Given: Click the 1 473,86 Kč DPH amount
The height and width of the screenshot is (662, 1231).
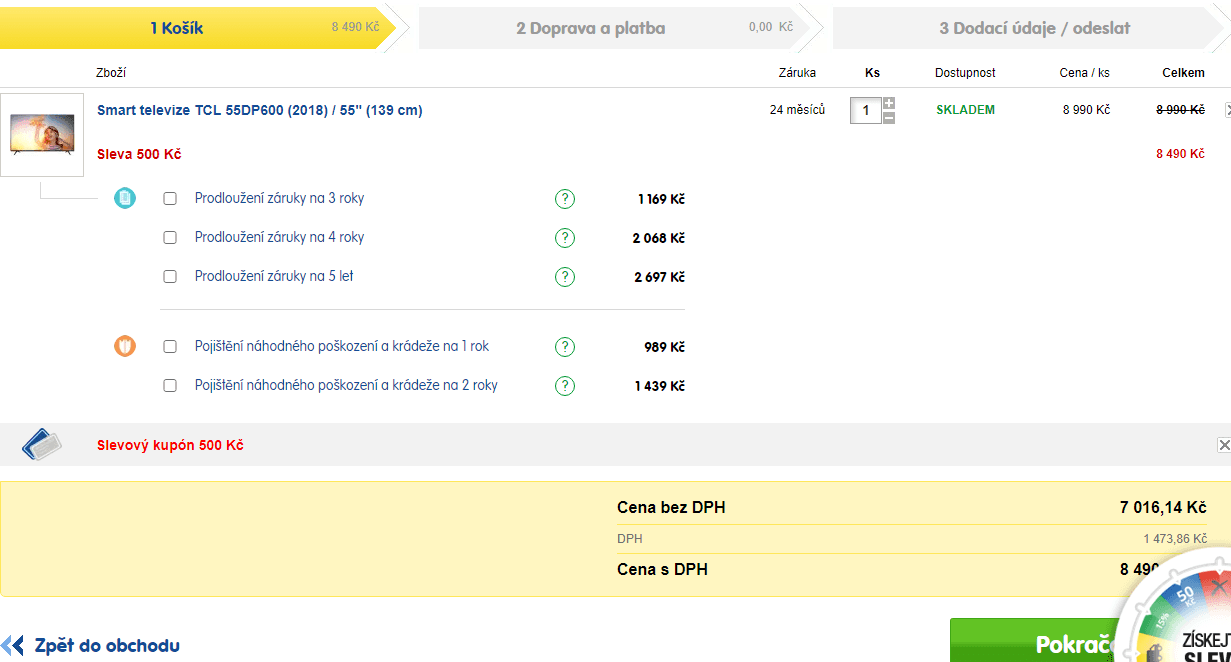Looking at the screenshot, I should (1175, 539).
